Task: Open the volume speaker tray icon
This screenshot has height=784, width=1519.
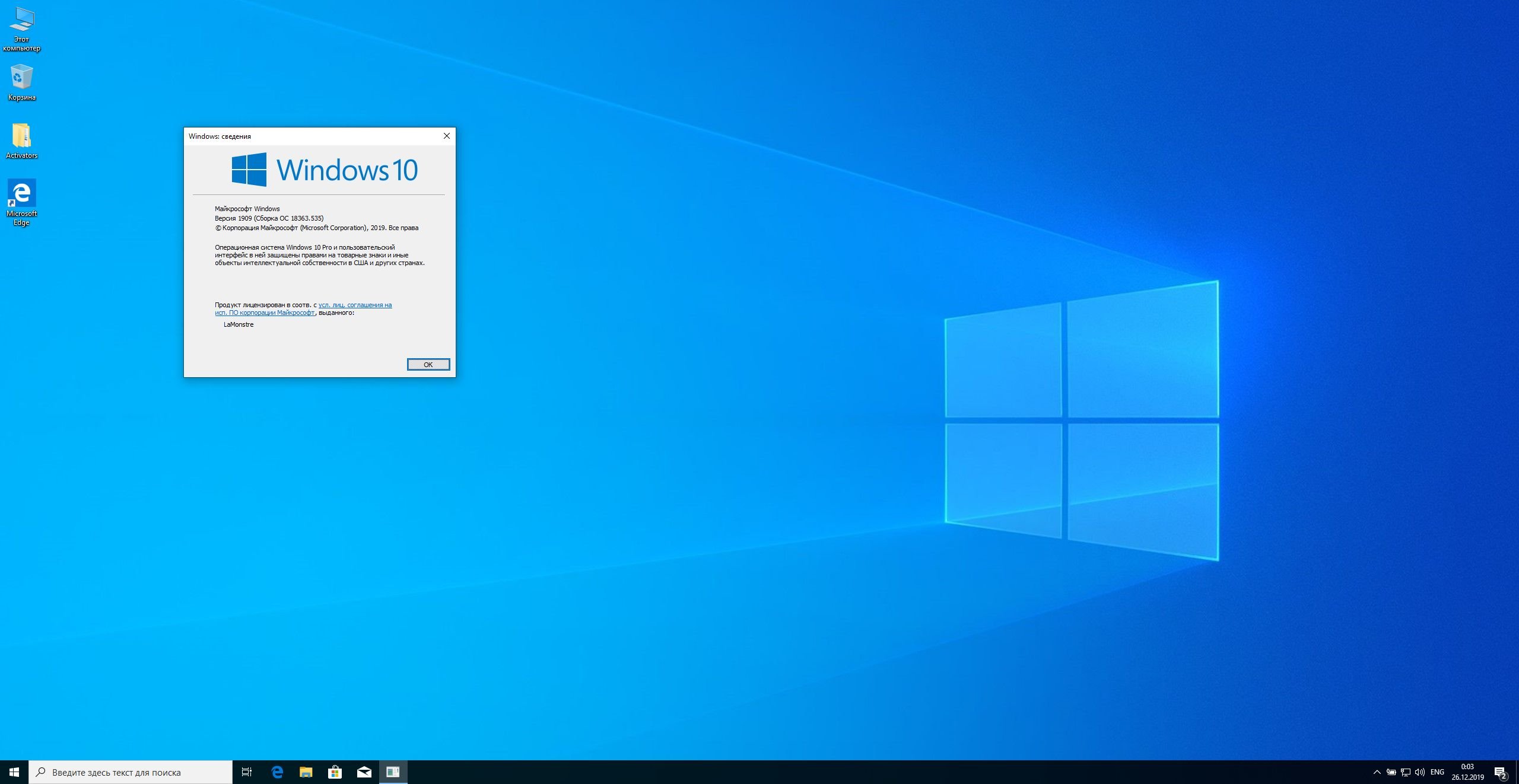Action: (x=1419, y=772)
